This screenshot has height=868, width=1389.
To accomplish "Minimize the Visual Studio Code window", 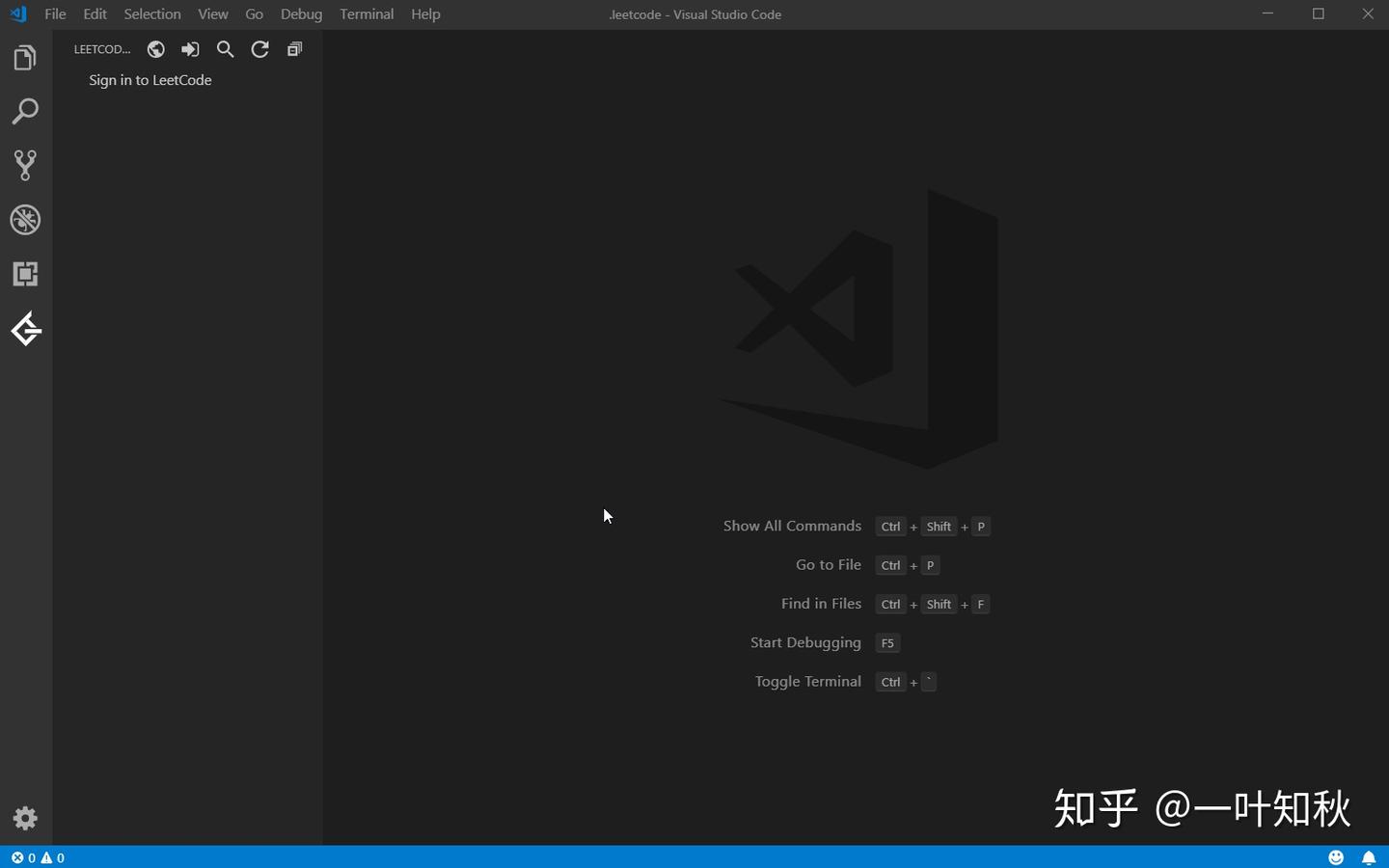I will 1268,14.
